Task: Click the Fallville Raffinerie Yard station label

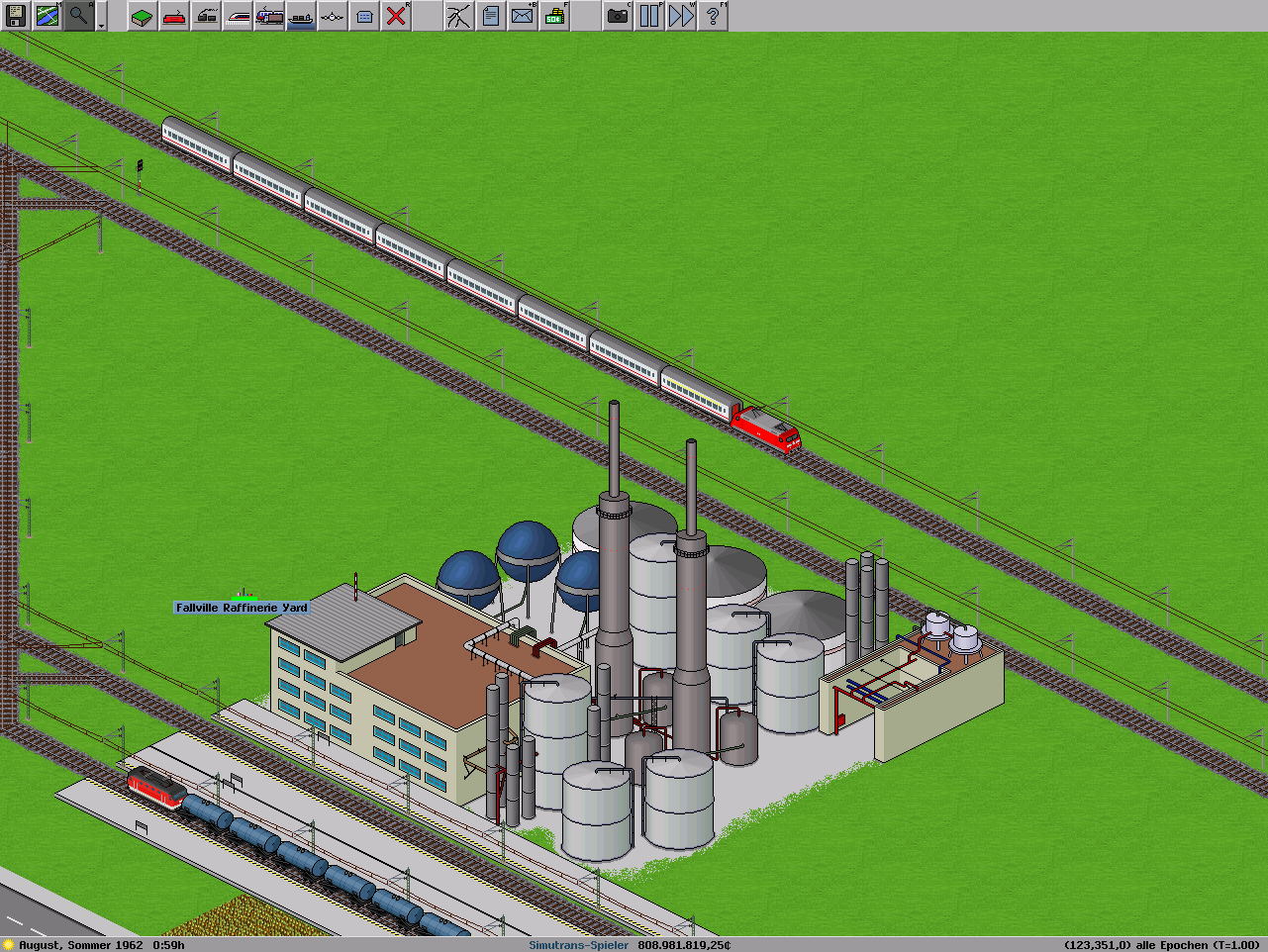Action: coord(242,608)
